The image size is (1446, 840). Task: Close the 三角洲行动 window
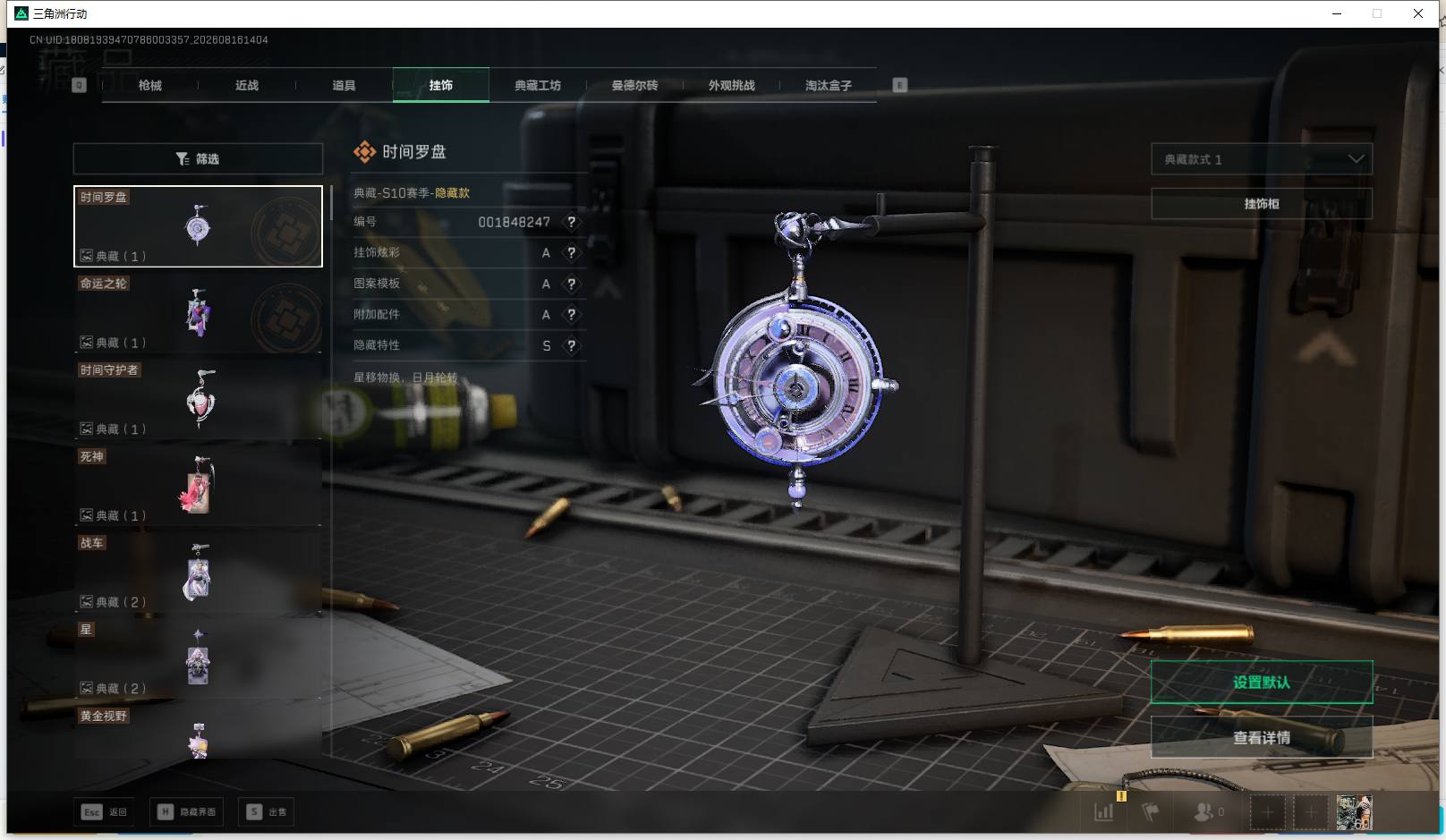tap(1418, 13)
